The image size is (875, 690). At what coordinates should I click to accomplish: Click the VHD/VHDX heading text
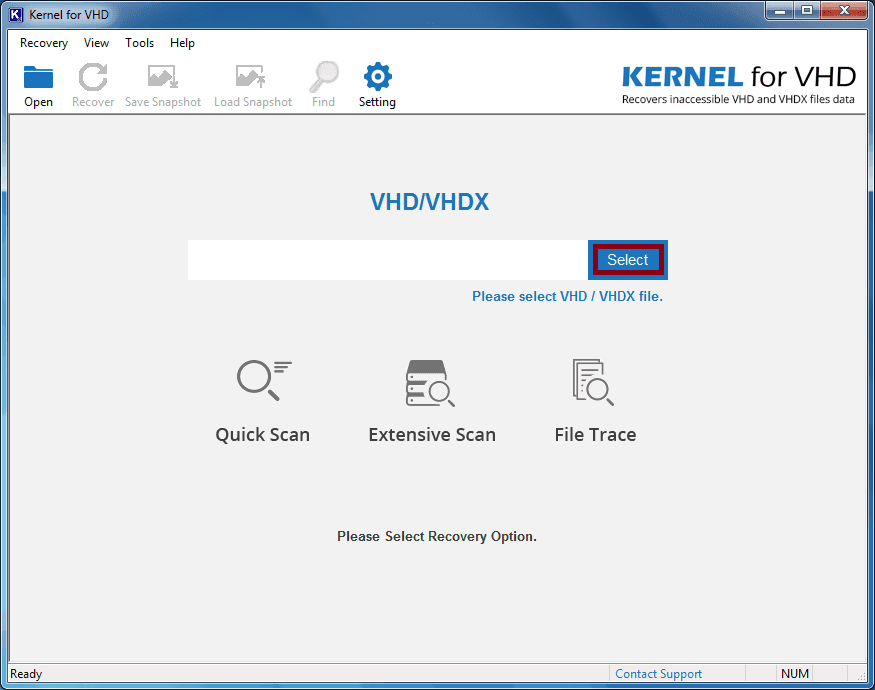coord(430,202)
